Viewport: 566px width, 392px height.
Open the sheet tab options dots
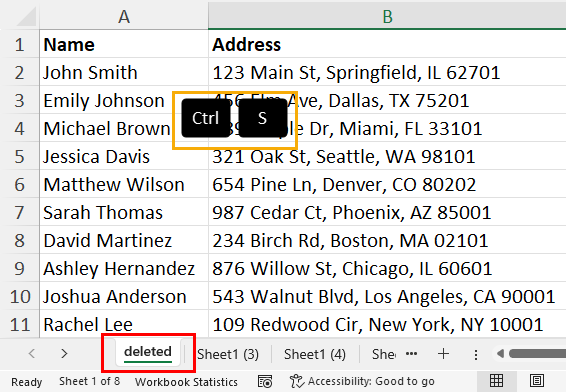pos(476,355)
